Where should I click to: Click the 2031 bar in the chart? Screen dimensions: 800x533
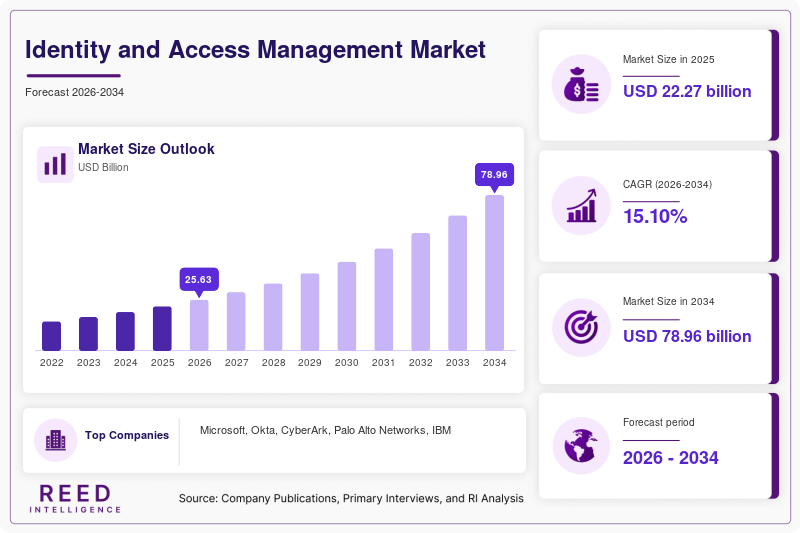(x=384, y=300)
